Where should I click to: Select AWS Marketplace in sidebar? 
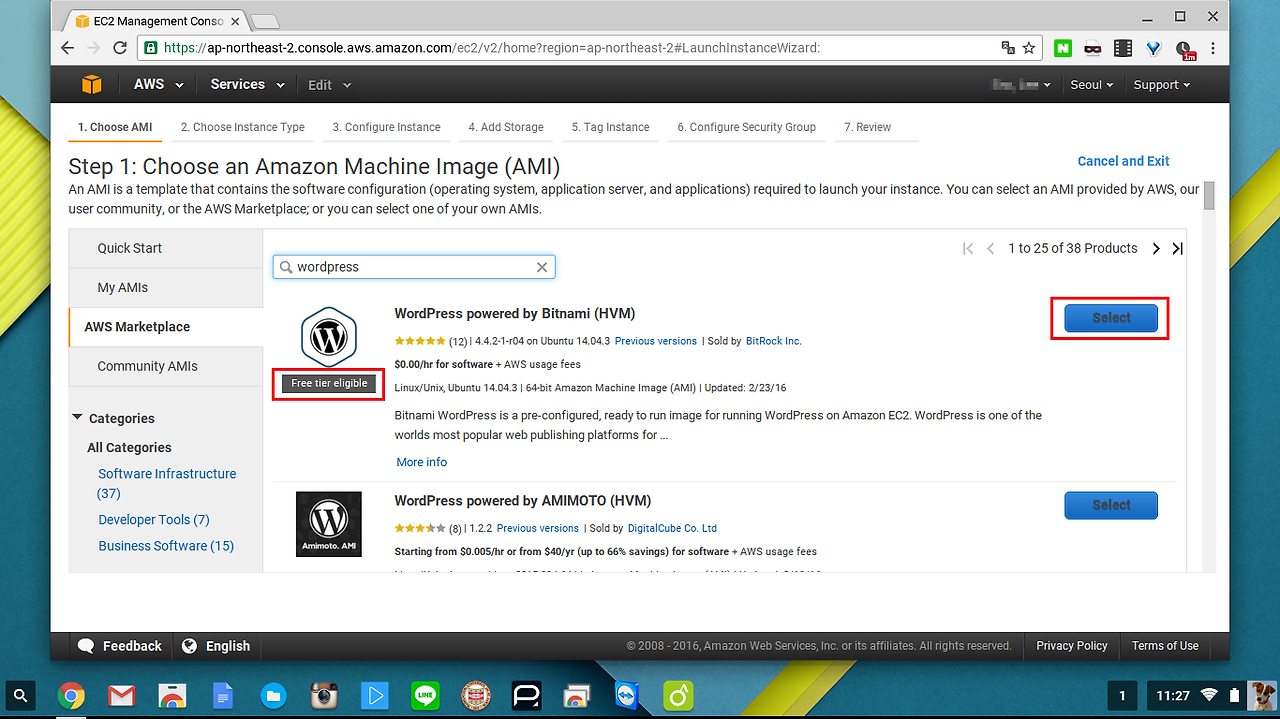coord(166,327)
